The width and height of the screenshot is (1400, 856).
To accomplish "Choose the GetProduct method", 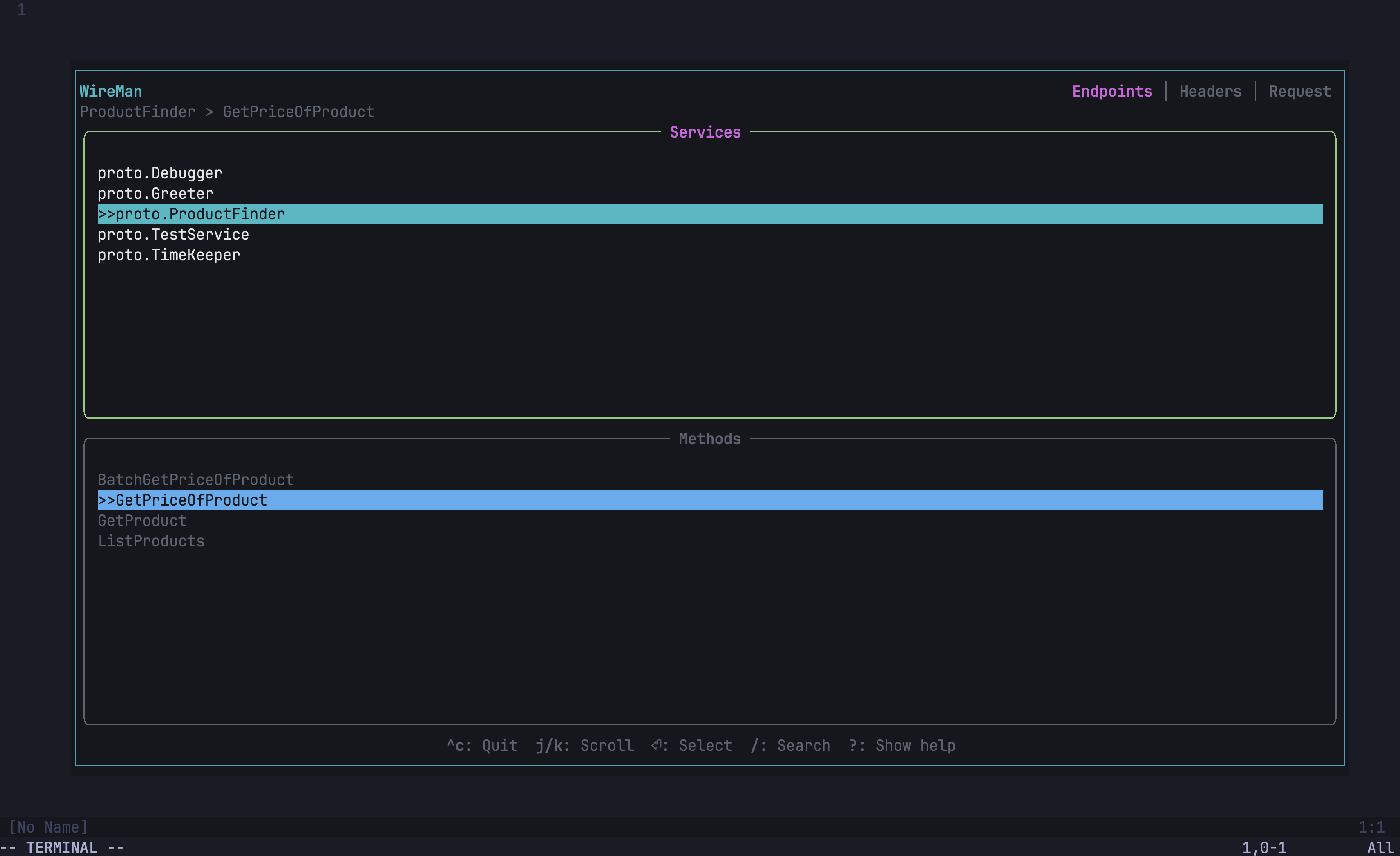I will point(142,520).
